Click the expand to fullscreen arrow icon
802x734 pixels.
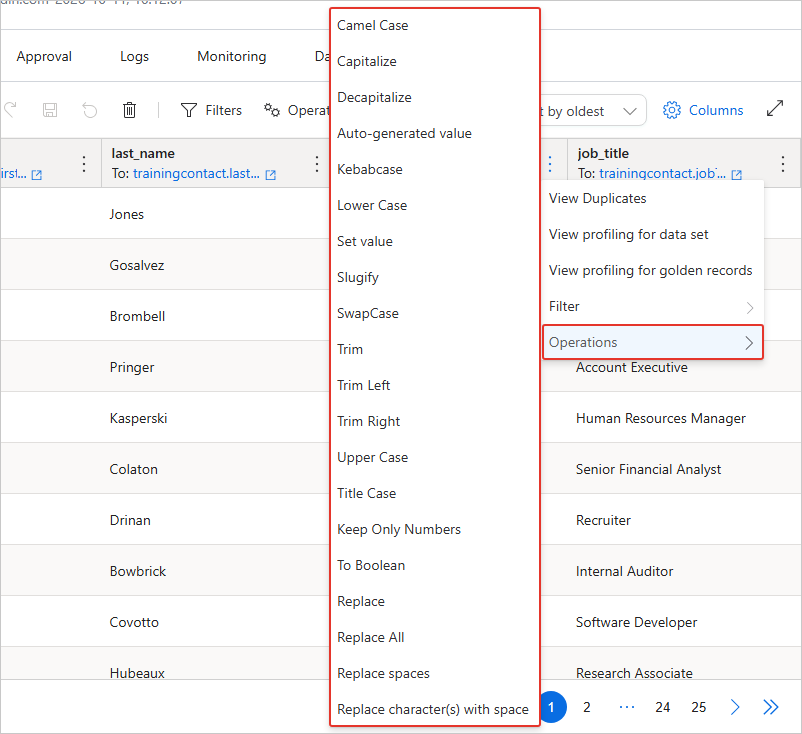click(x=775, y=108)
